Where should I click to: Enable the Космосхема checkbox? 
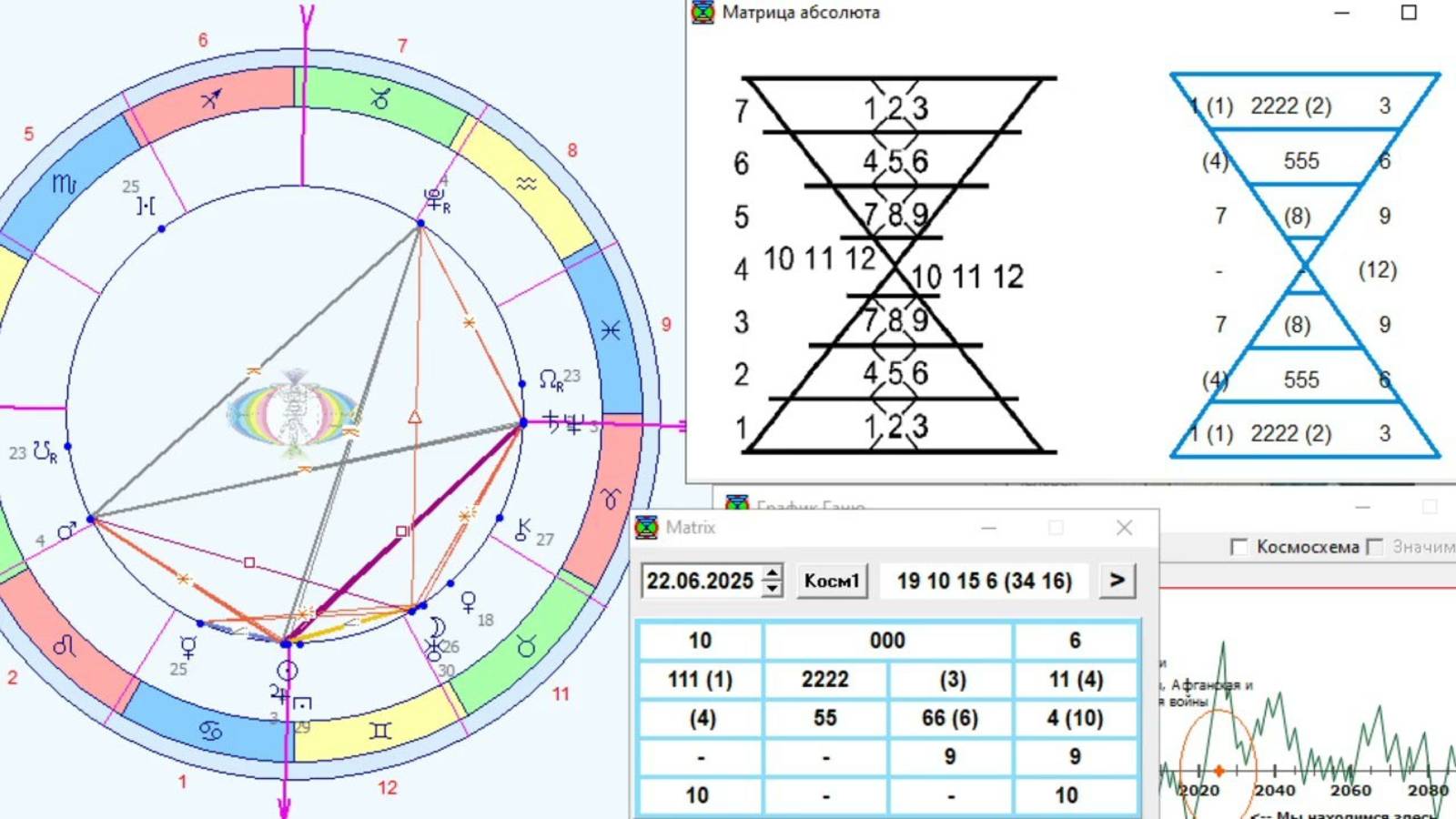pos(1239,546)
